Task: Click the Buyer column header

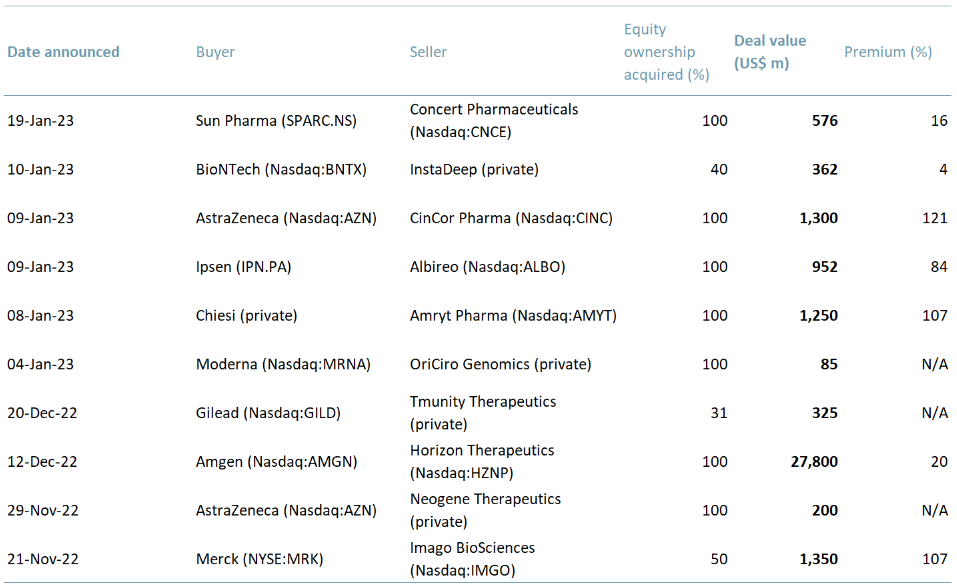Action: (x=214, y=51)
